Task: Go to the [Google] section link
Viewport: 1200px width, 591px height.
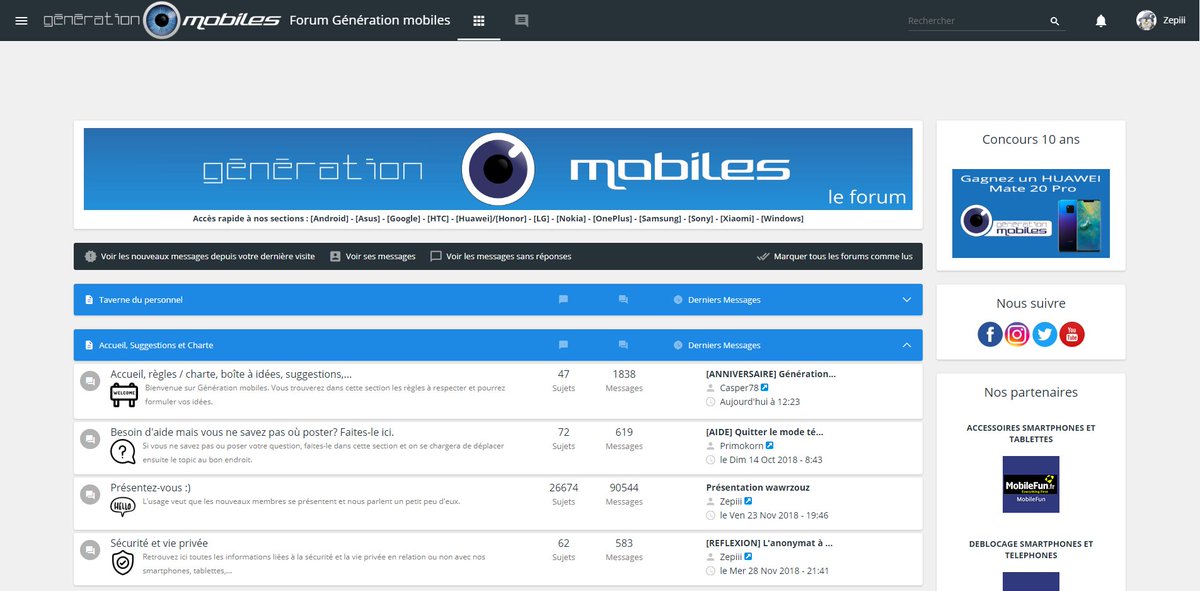Action: pyautogui.click(x=403, y=218)
